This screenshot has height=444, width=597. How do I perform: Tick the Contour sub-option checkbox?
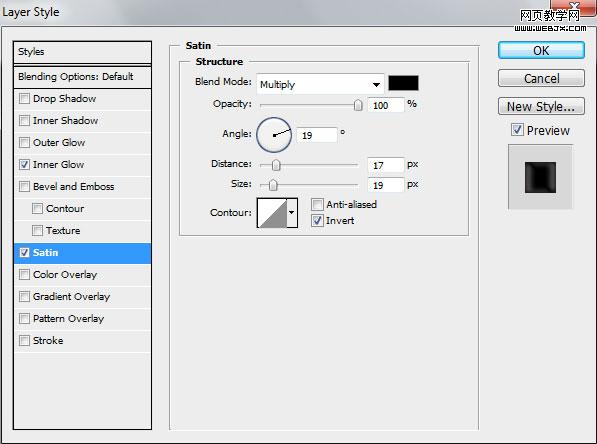coord(37,209)
